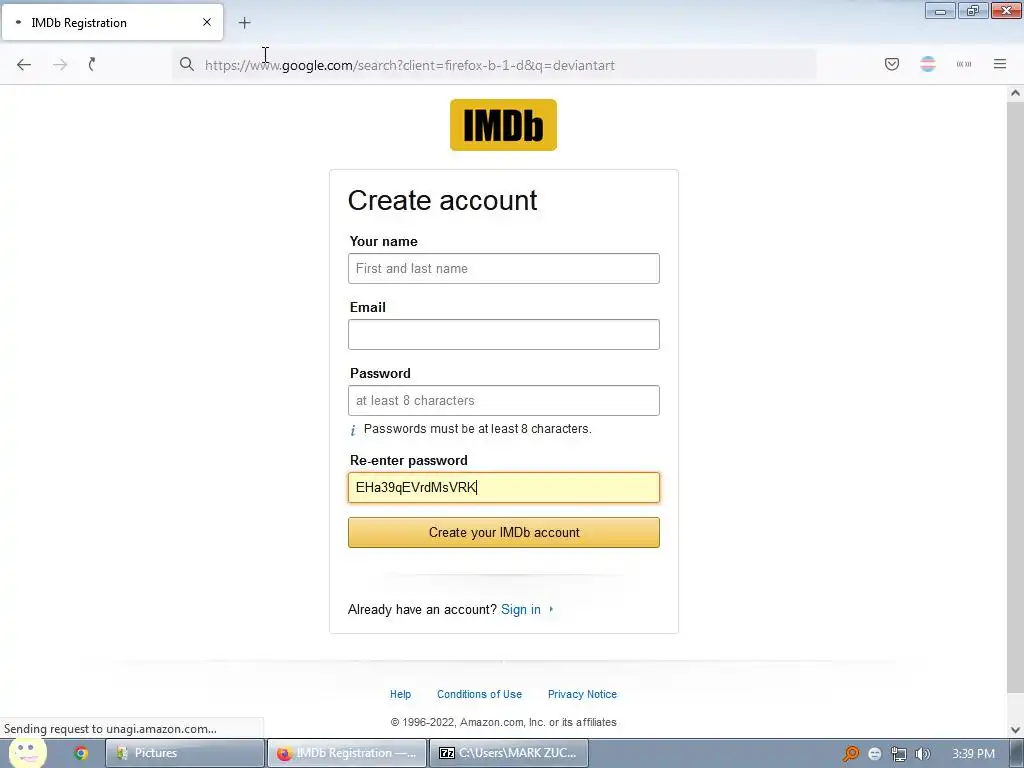Click the restore down window button
The image size is (1024, 768).
coord(973,10)
